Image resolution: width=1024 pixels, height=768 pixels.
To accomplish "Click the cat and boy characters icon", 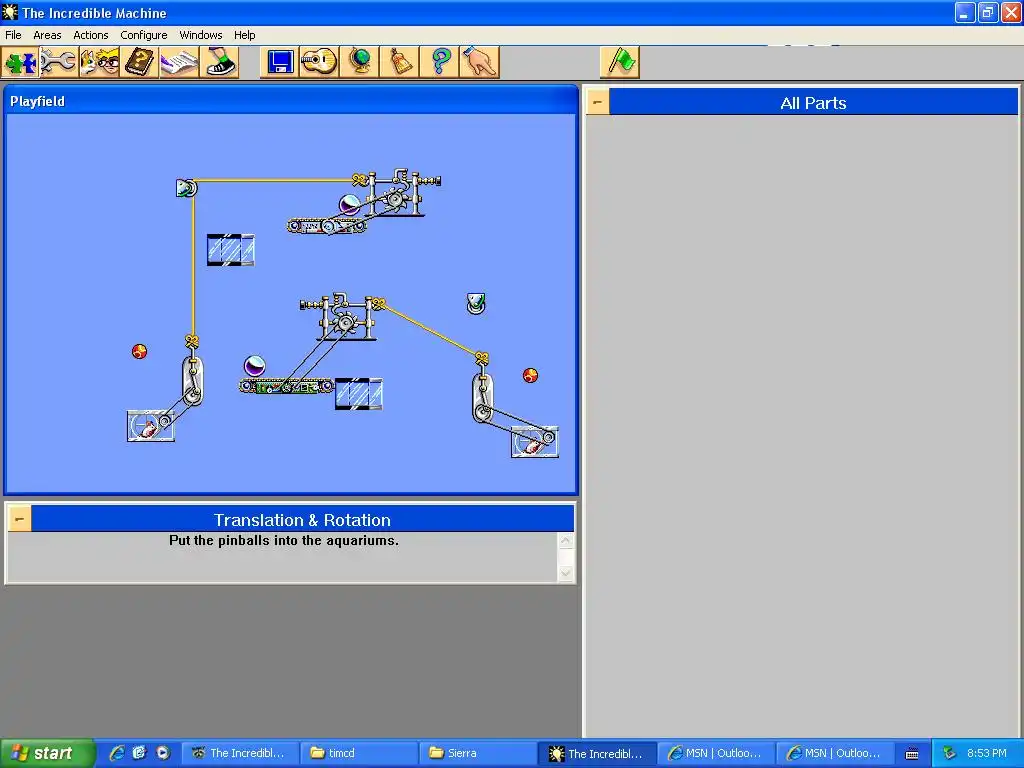I will [99, 63].
